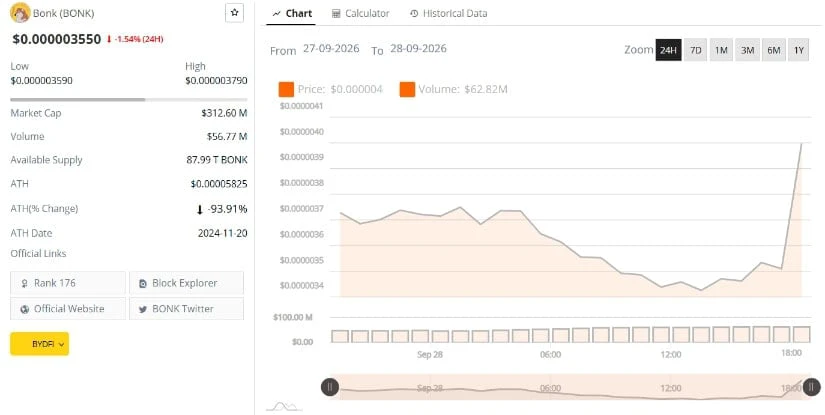Viewport: 825px width, 415px height.
Task: Click the Low price $0.000003590
Action: 42,80
